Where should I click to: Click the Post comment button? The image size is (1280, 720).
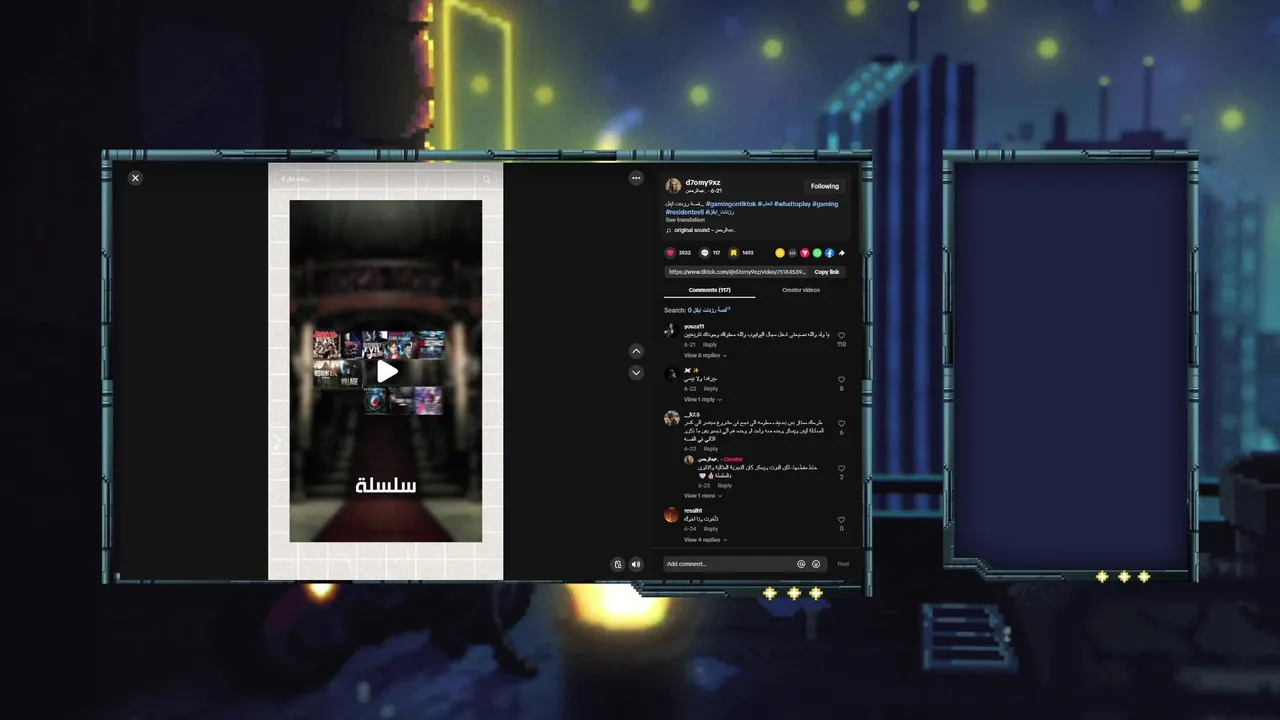pos(843,564)
